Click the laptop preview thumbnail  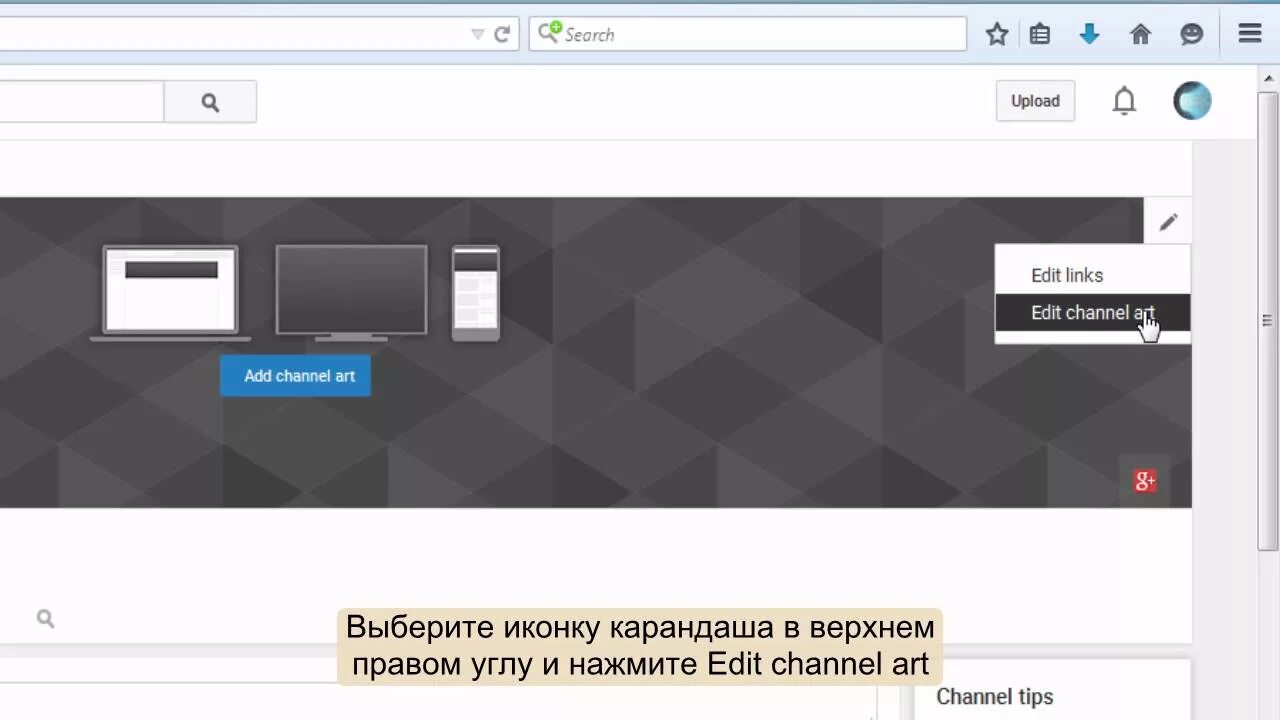click(x=170, y=293)
